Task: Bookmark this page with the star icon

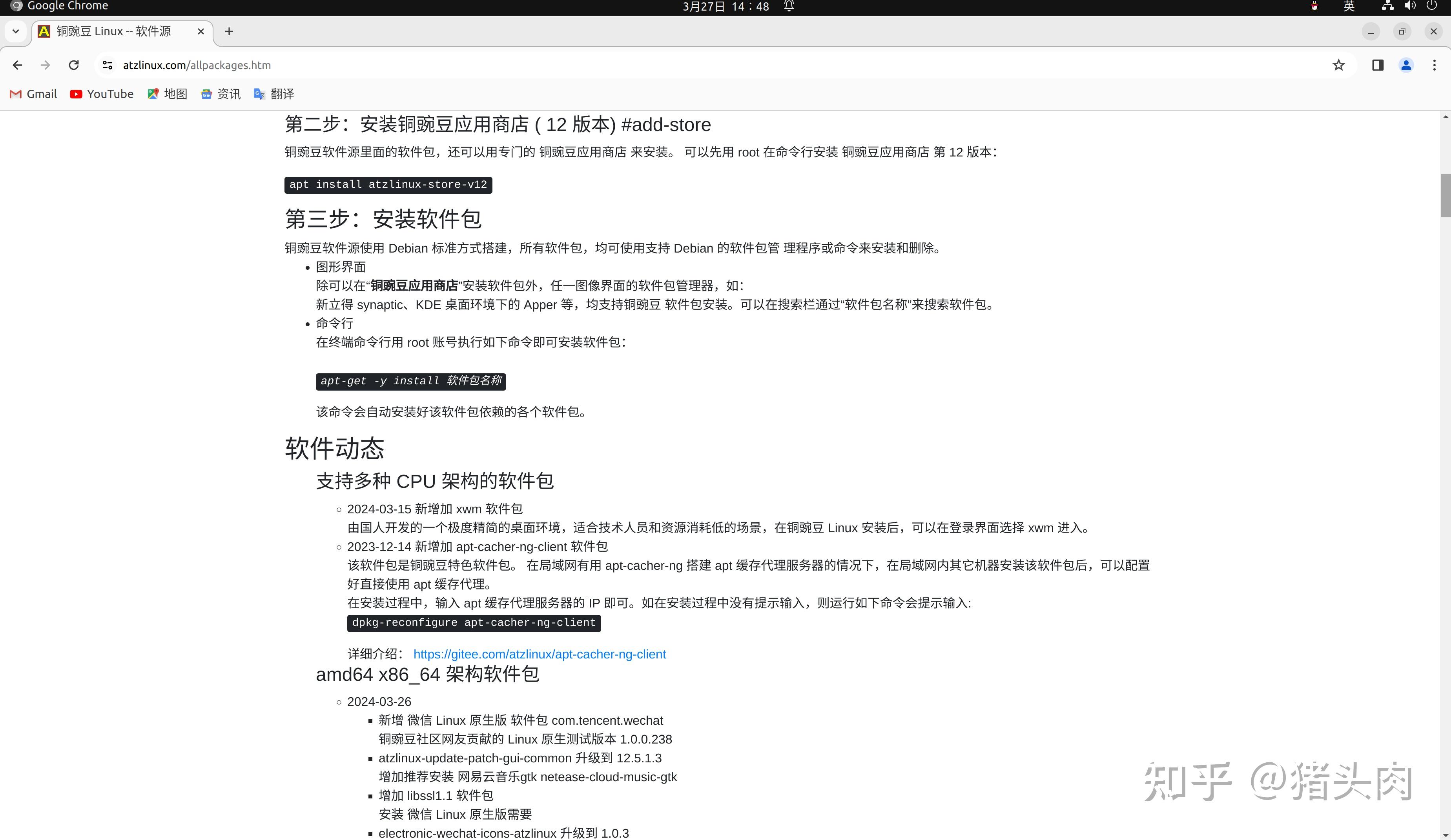Action: click(1339, 65)
